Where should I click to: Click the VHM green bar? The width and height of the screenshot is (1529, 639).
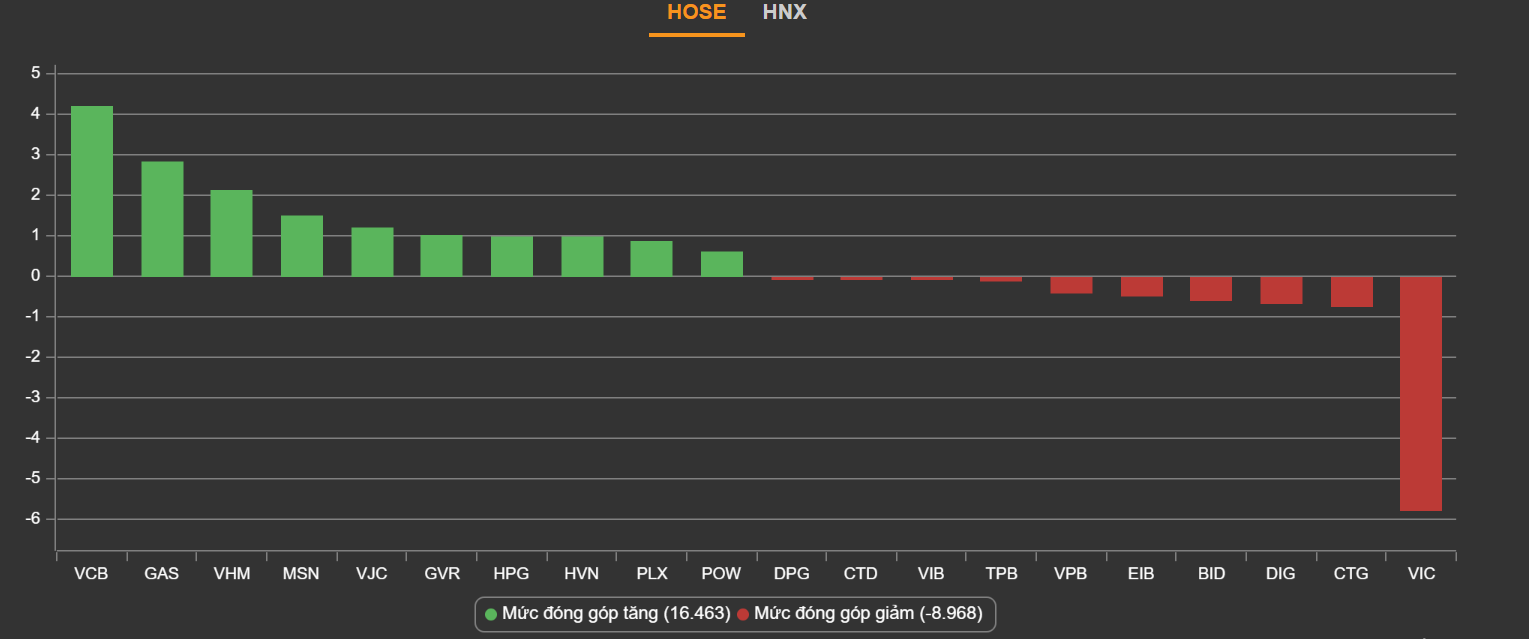tap(231, 233)
